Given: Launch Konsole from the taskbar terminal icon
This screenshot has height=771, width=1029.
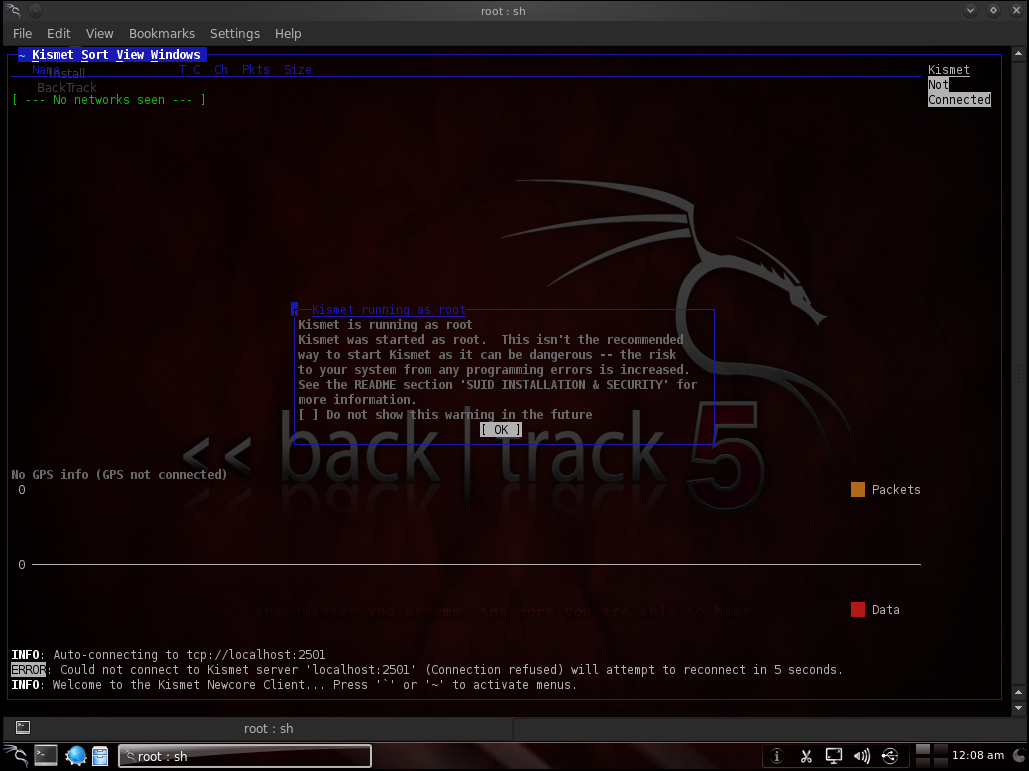Looking at the screenshot, I should click(45, 756).
